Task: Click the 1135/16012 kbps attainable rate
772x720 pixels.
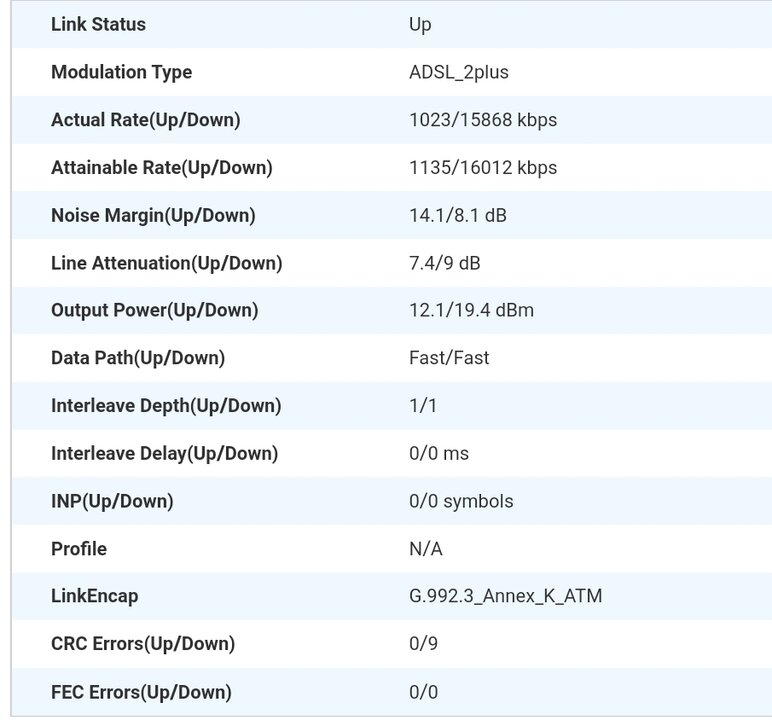Action: point(483,167)
